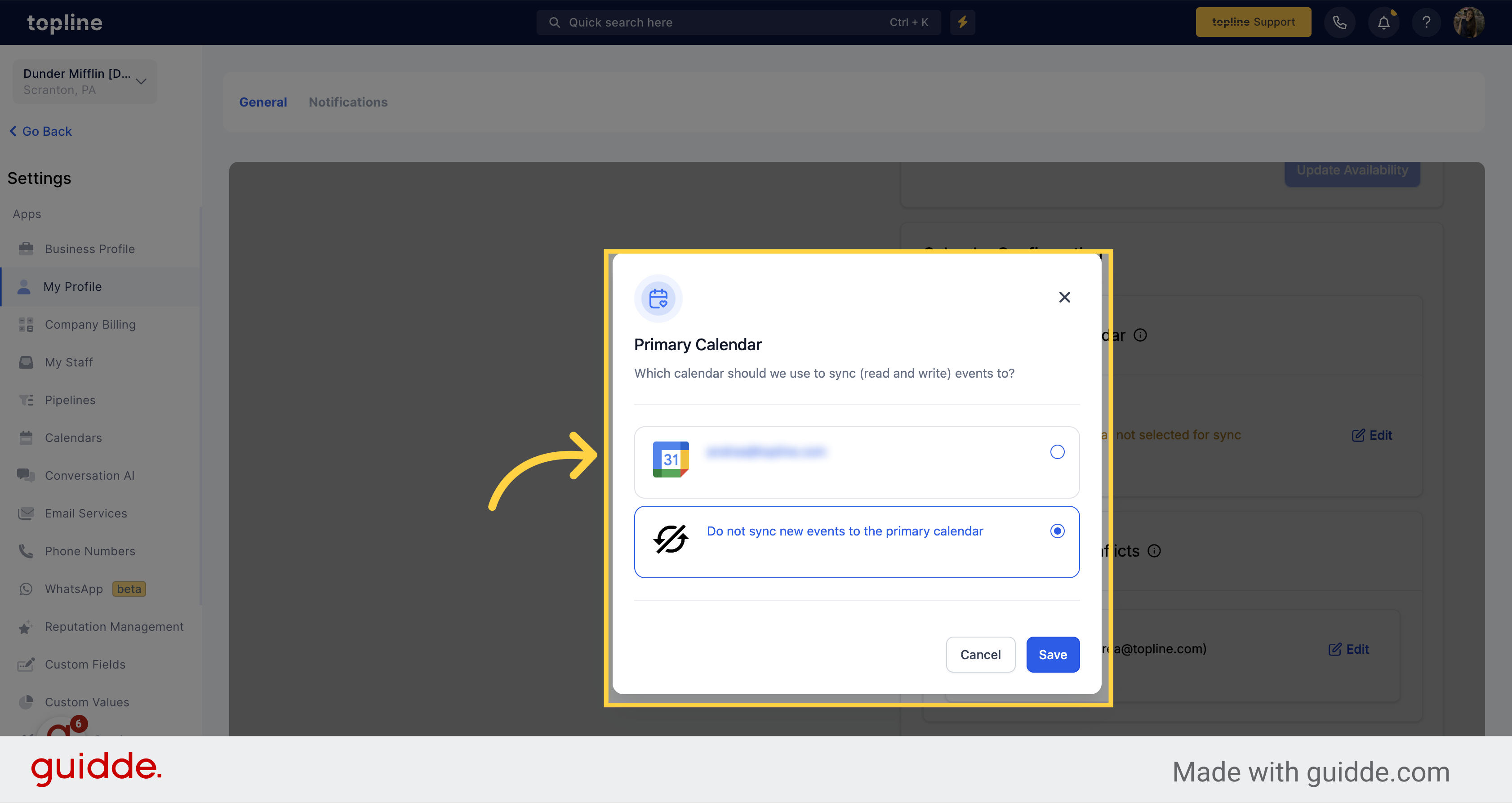Switch to the Notifications tab
The image size is (1512, 803).
[348, 101]
